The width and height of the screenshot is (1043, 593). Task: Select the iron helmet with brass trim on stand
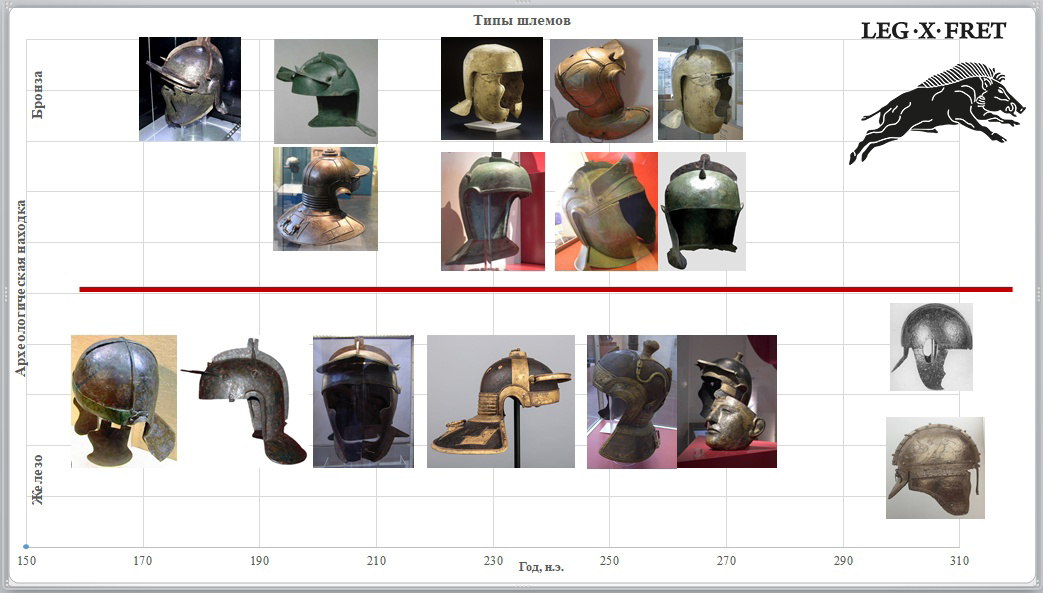pyautogui.click(x=500, y=401)
